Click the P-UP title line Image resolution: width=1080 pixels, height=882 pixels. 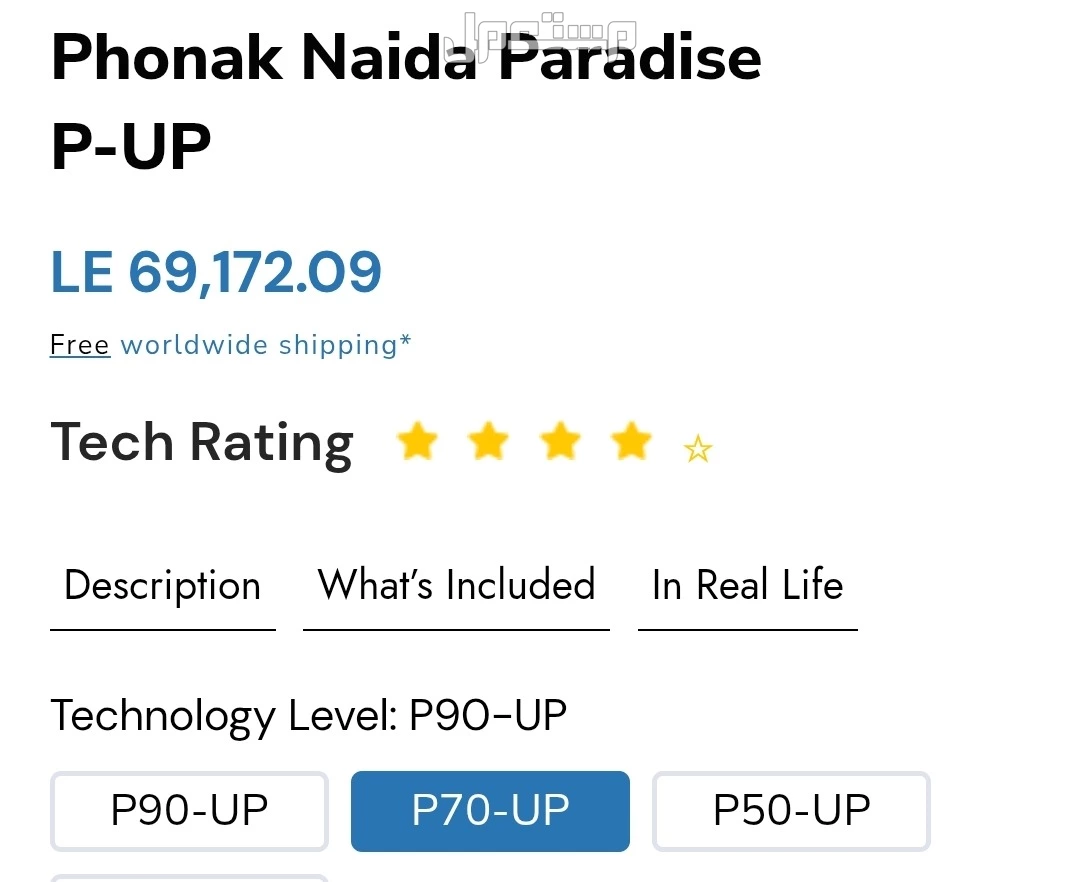[131, 146]
